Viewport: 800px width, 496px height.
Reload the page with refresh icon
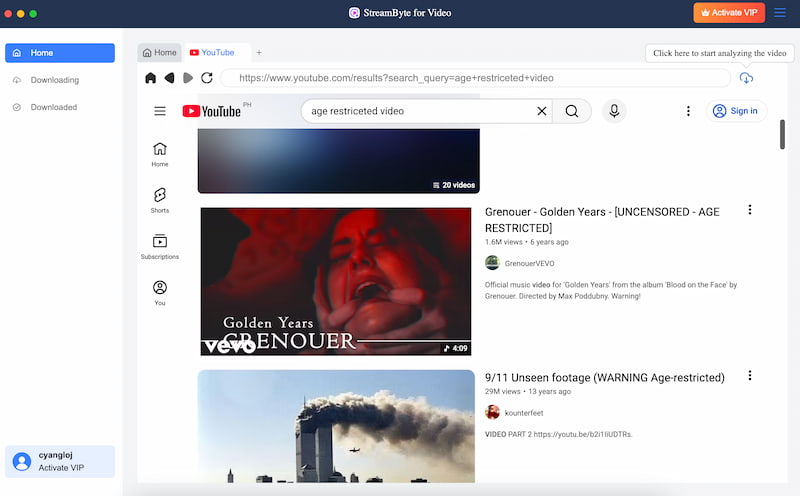click(207, 78)
